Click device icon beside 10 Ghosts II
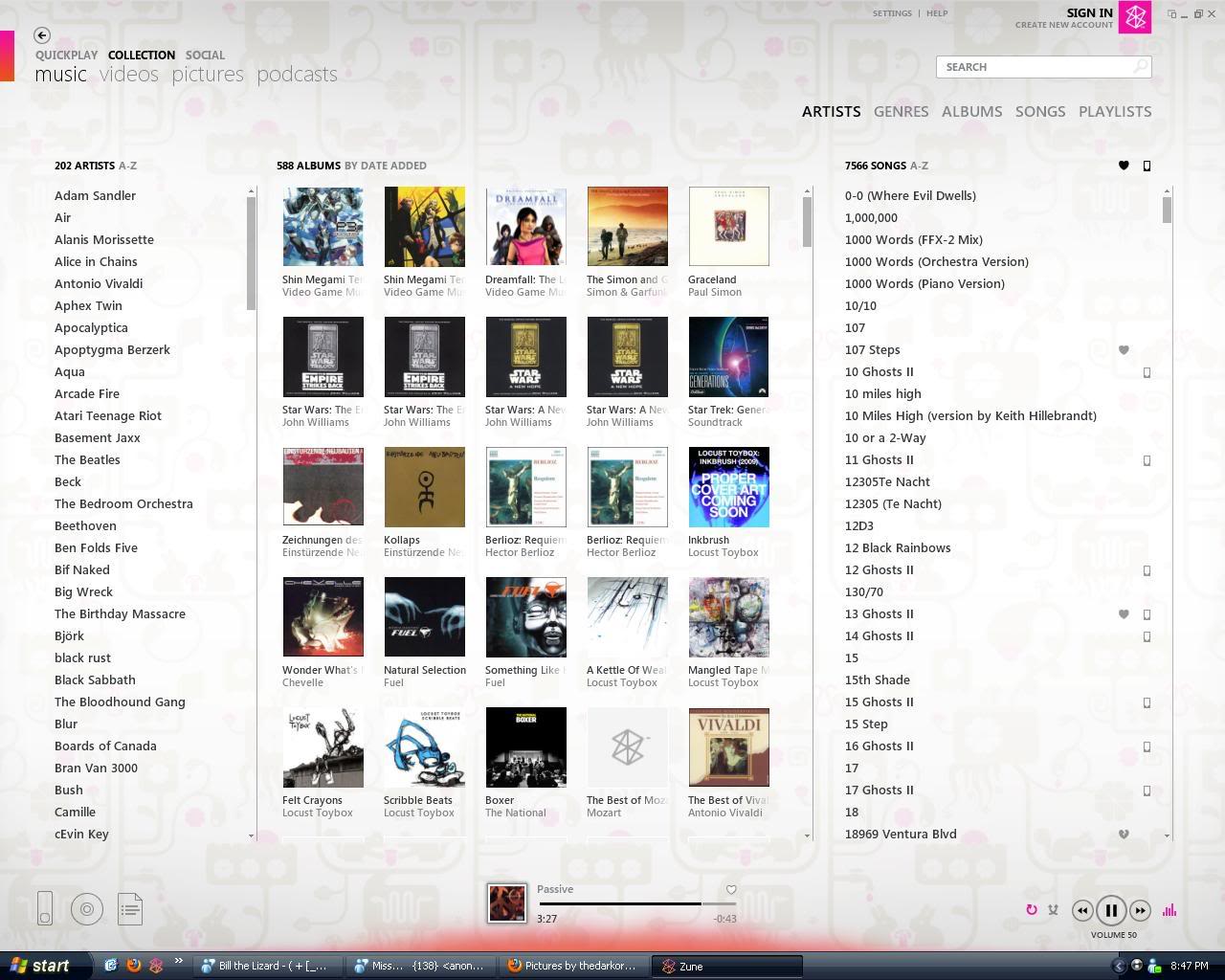This screenshot has height=980, width=1225. 1147,372
